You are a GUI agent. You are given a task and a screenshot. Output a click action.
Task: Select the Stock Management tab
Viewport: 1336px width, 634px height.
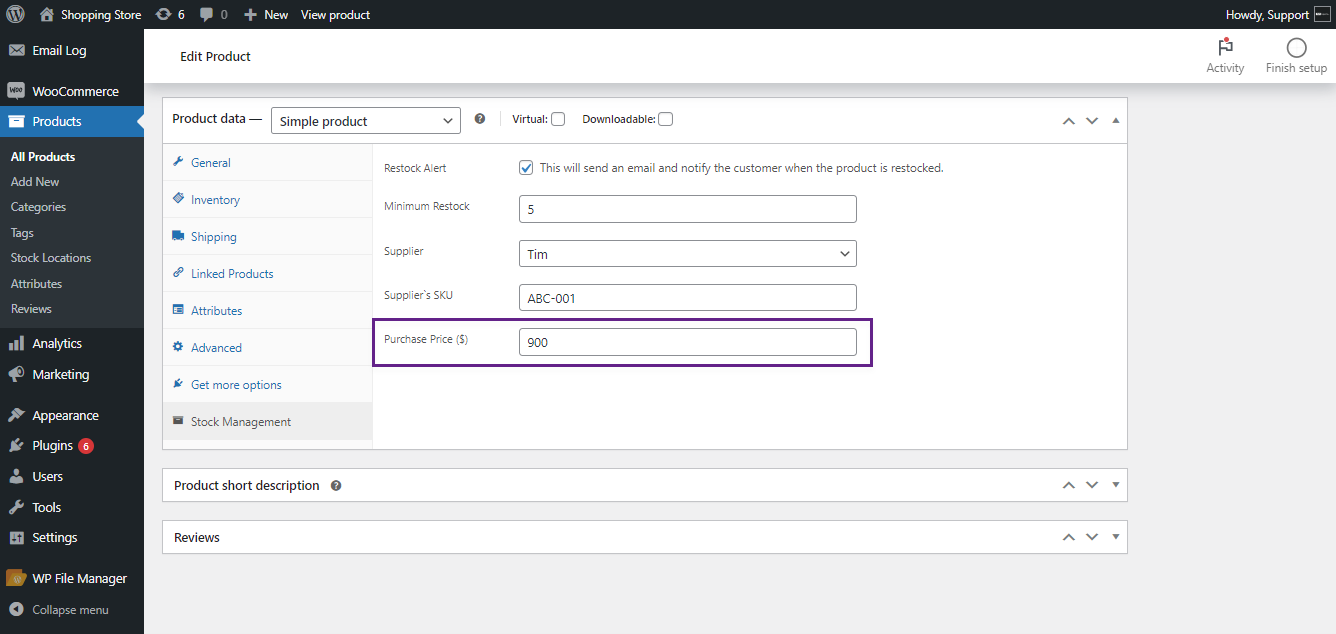(267, 421)
